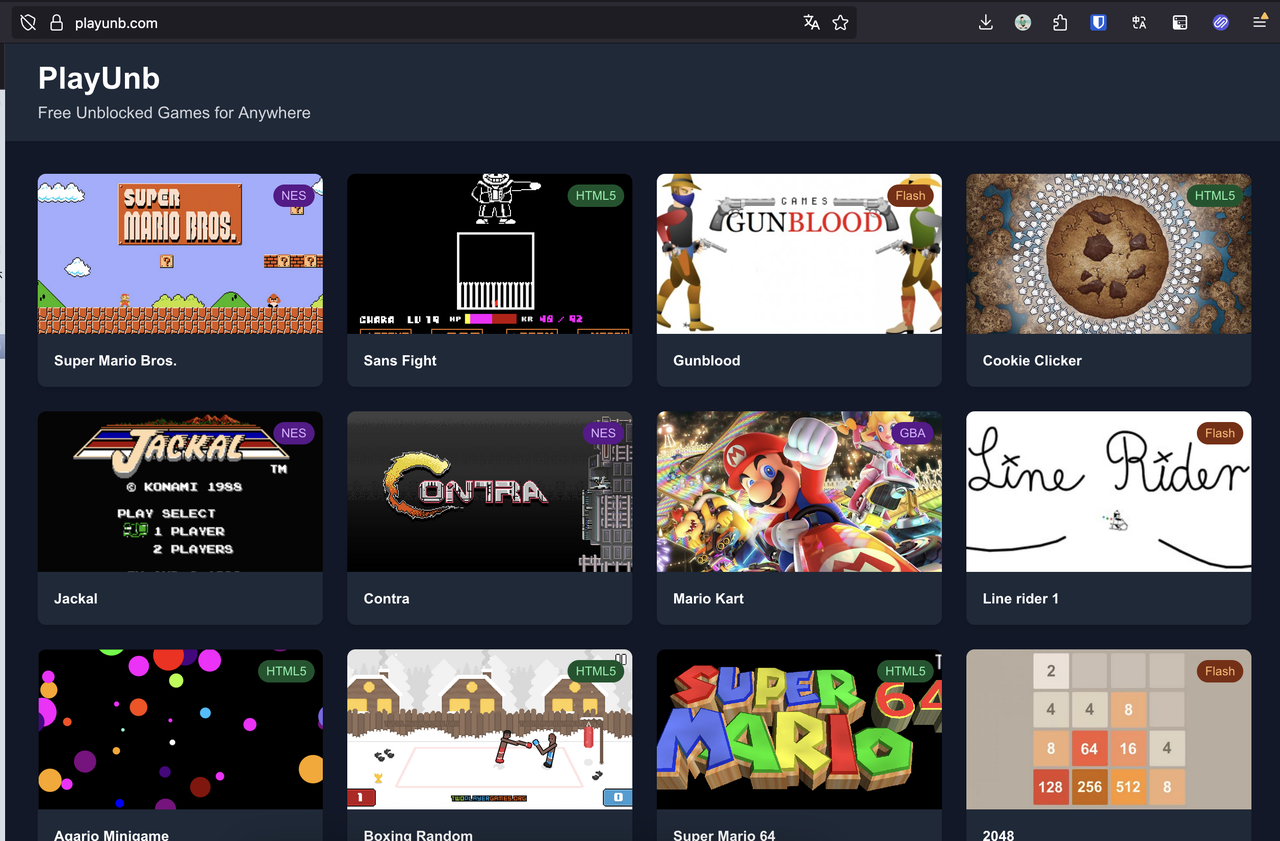The width and height of the screenshot is (1280, 841).
Task: Click the Jackal game title
Action: [x=76, y=599]
